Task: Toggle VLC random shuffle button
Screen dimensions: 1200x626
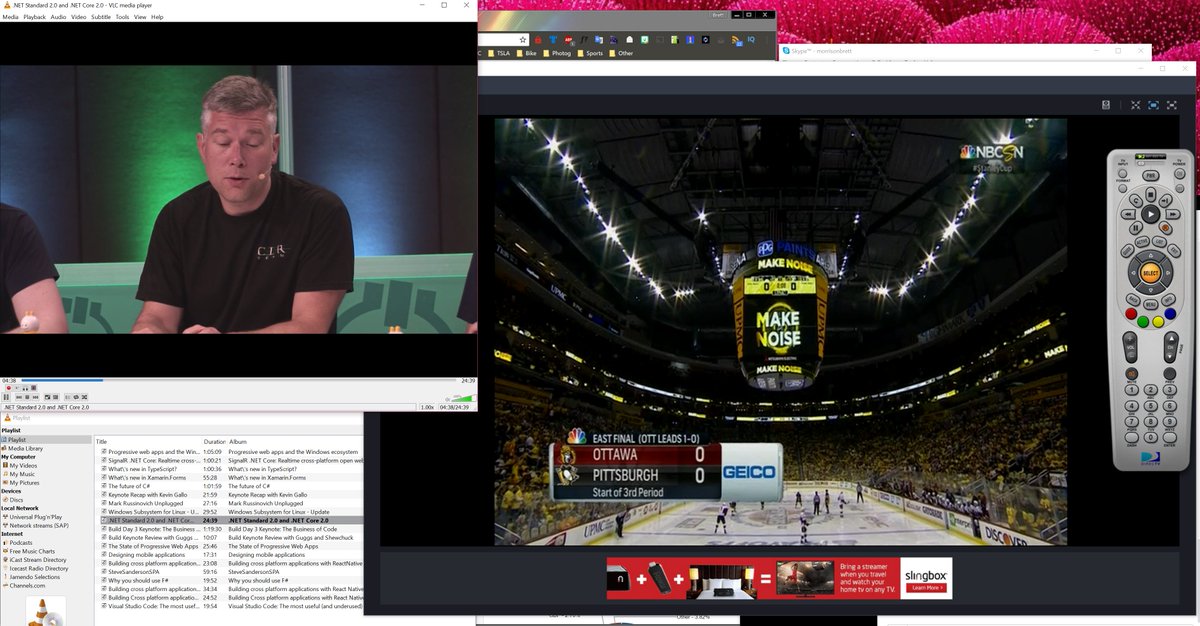Action: [84, 397]
